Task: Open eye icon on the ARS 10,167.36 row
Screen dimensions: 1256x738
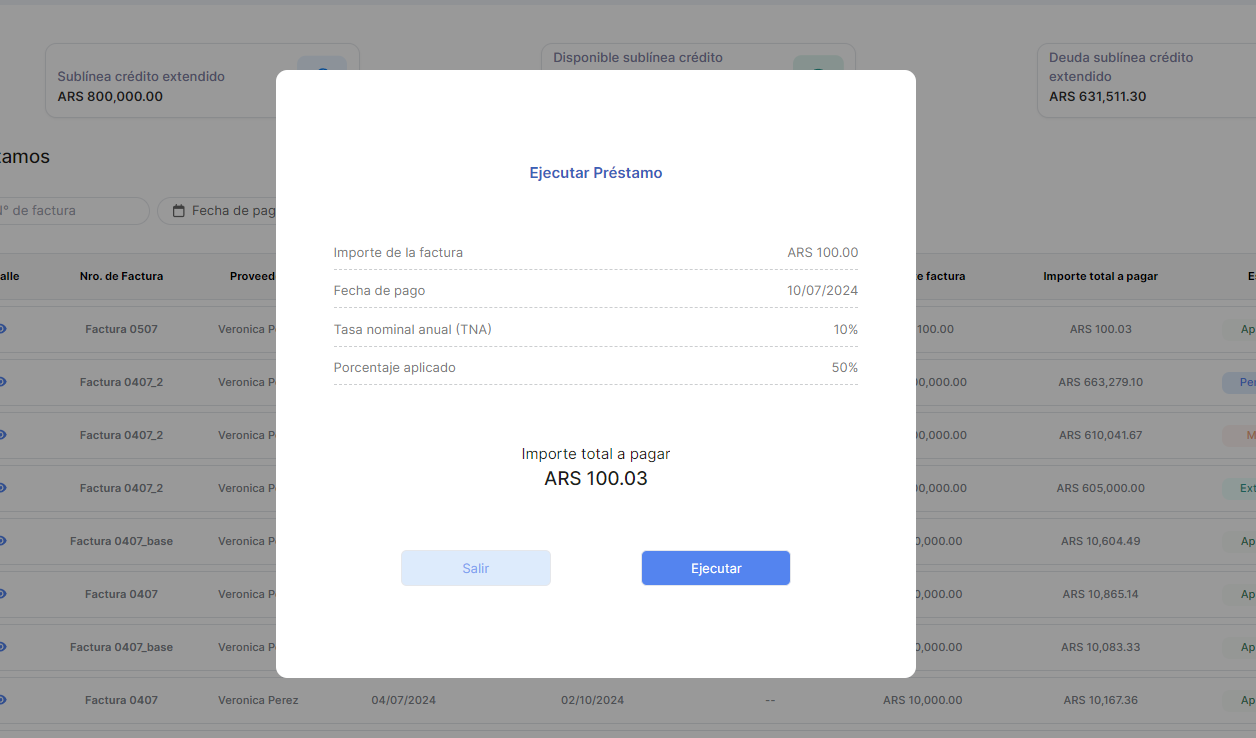Action: [x=2, y=700]
